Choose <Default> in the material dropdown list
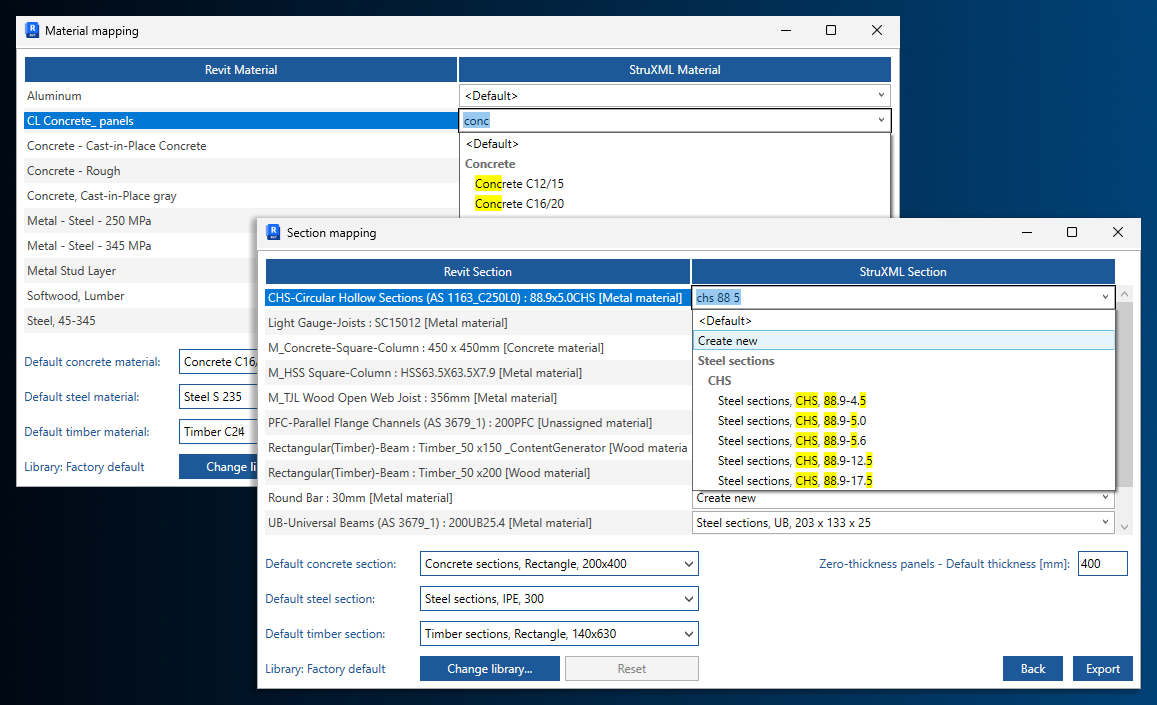Screen dimensions: 1157x705 coord(492,144)
